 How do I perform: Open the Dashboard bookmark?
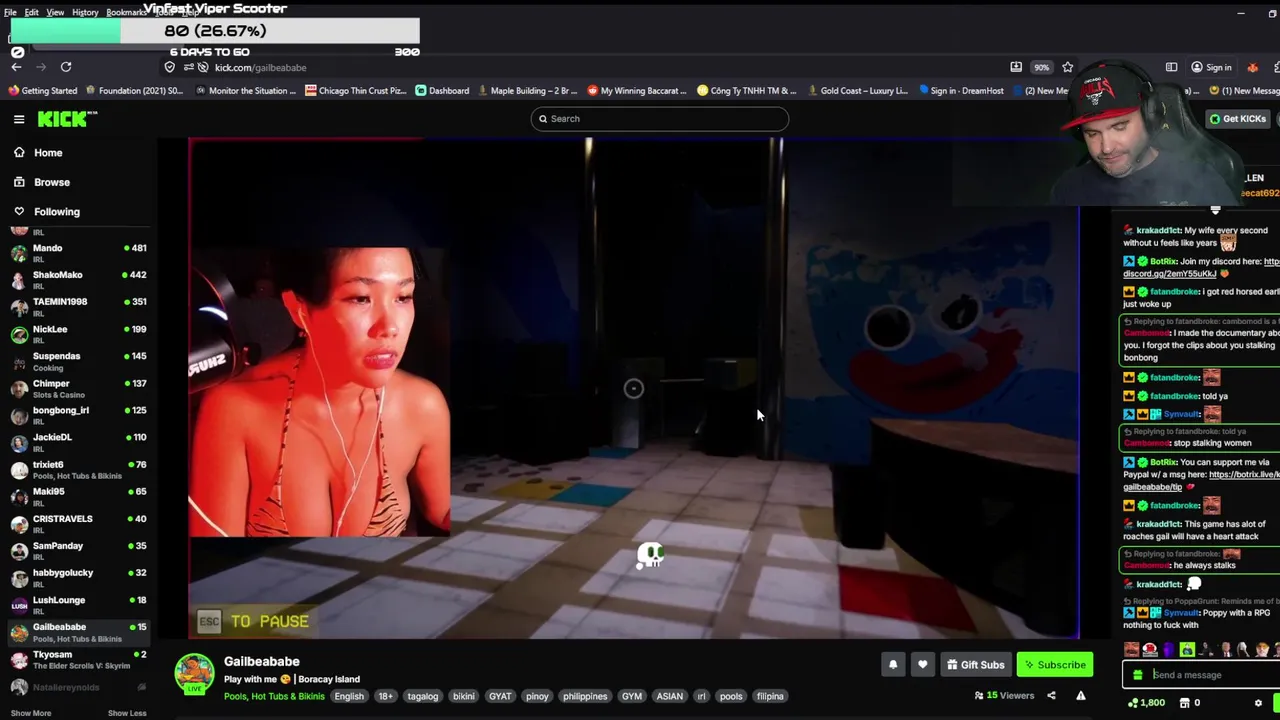click(442, 91)
